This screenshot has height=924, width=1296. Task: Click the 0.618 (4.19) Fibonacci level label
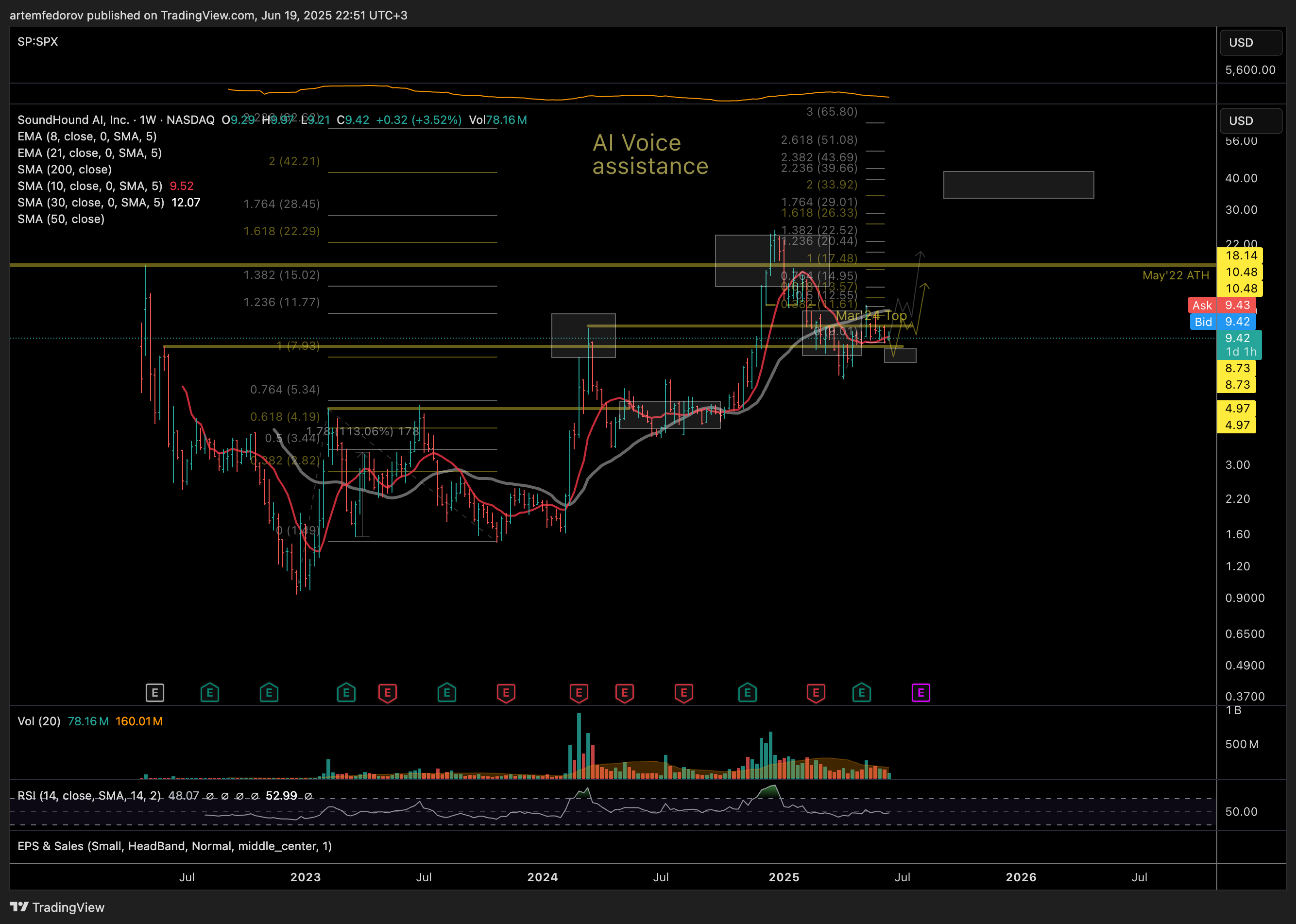click(x=285, y=416)
